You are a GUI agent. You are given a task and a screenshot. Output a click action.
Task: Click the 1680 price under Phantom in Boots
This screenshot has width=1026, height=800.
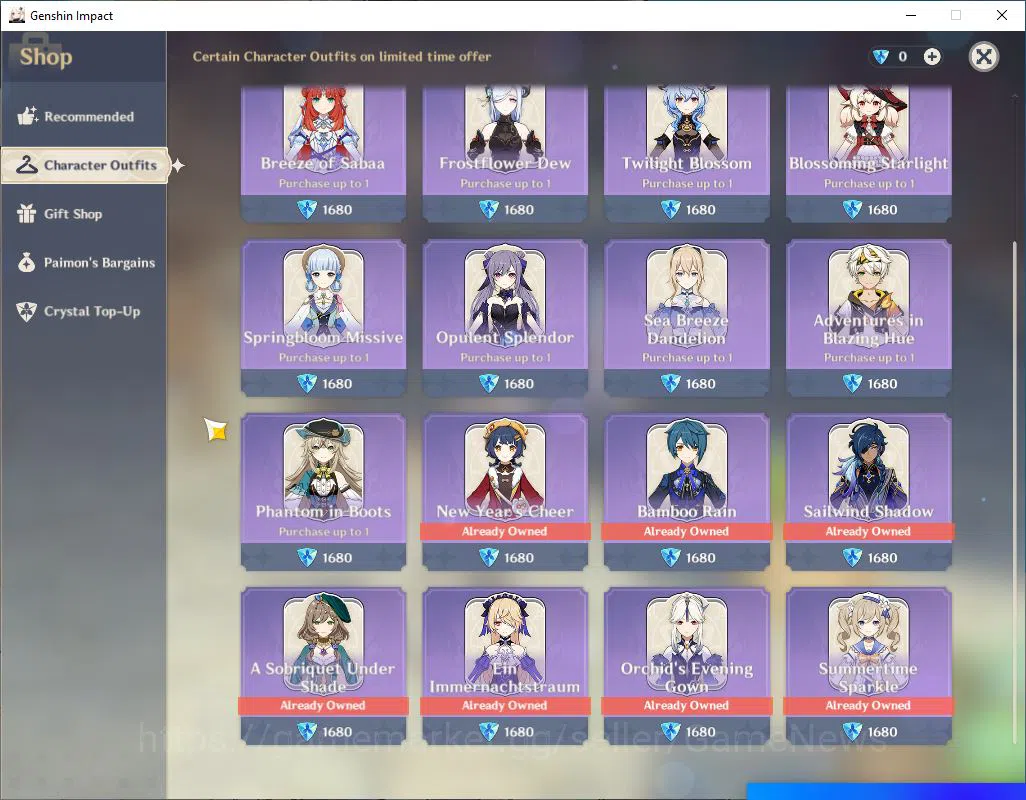tap(323, 557)
